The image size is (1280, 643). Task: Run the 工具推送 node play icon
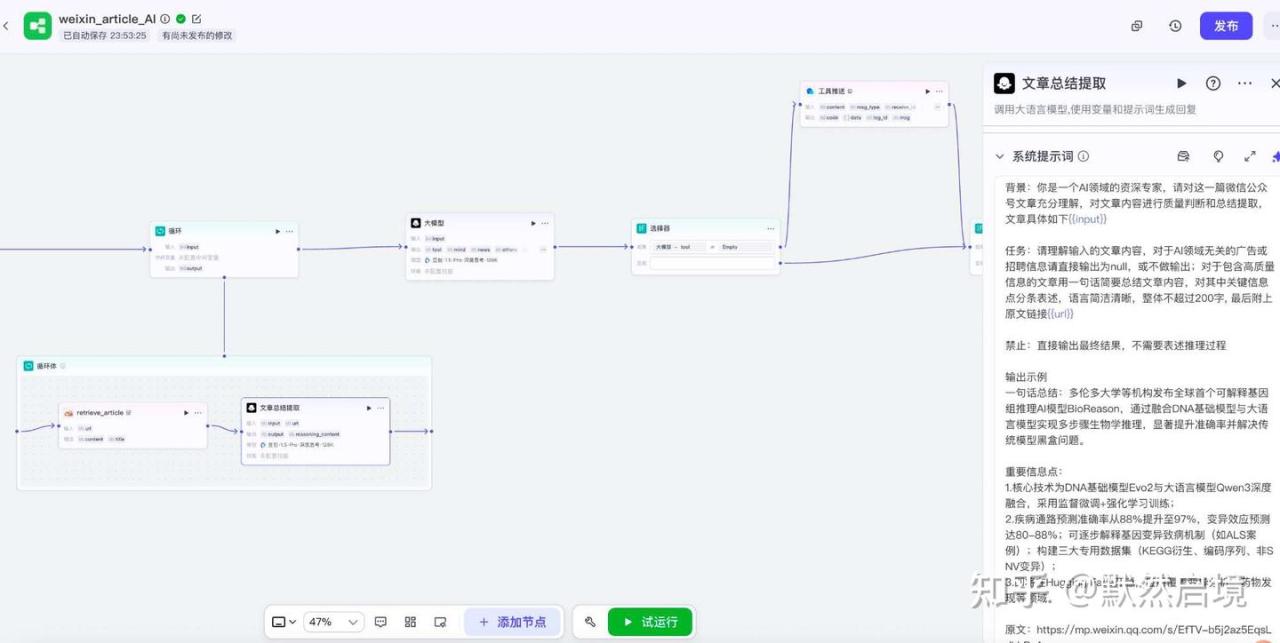[x=928, y=91]
